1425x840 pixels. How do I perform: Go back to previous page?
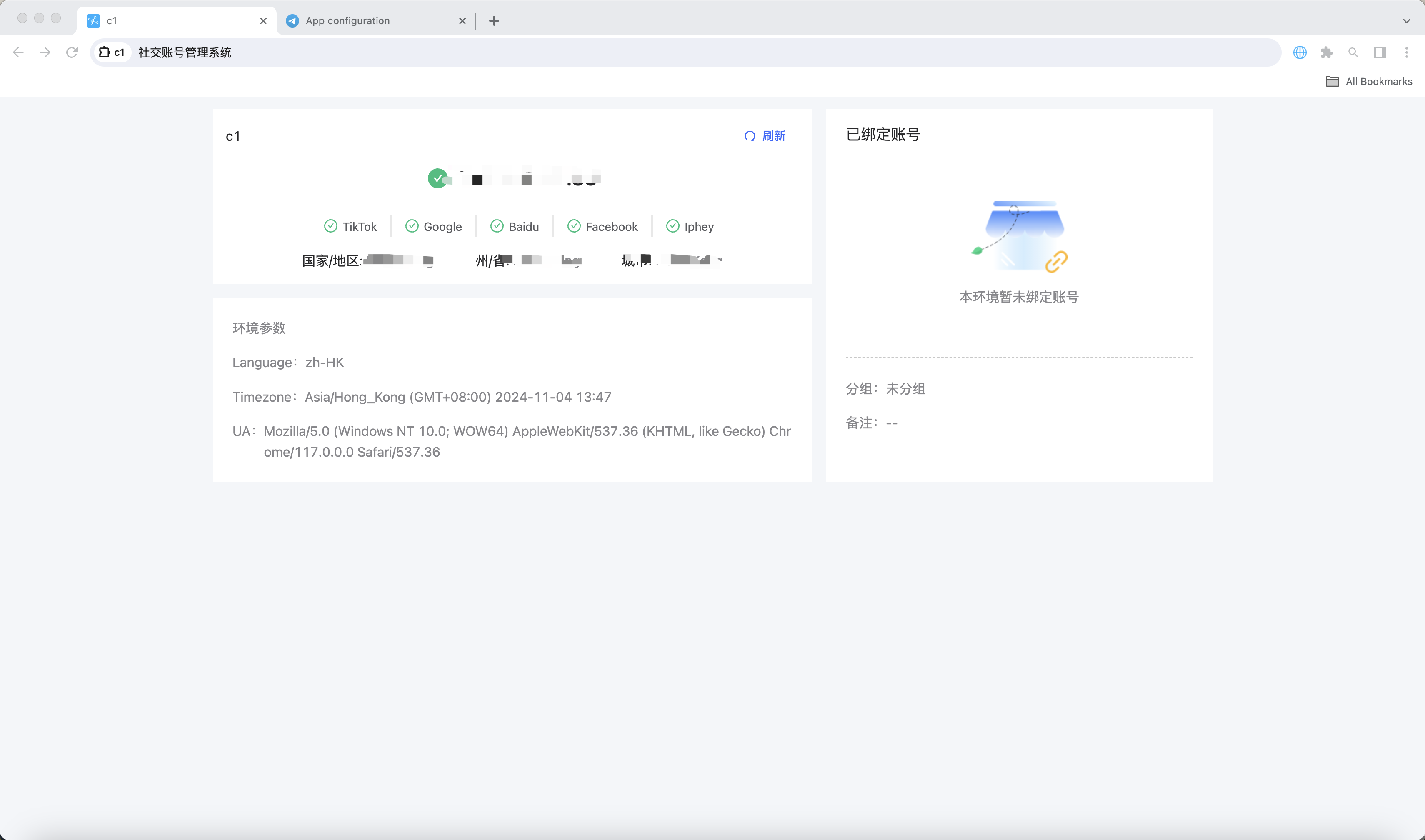pyautogui.click(x=18, y=52)
